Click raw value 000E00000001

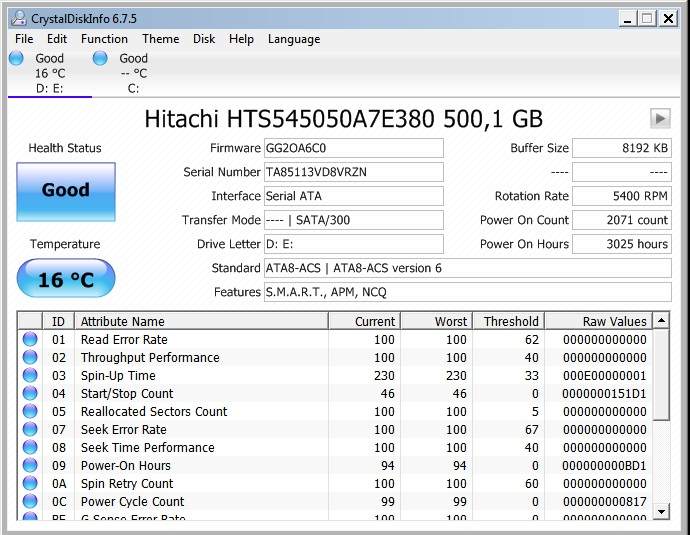pos(605,376)
